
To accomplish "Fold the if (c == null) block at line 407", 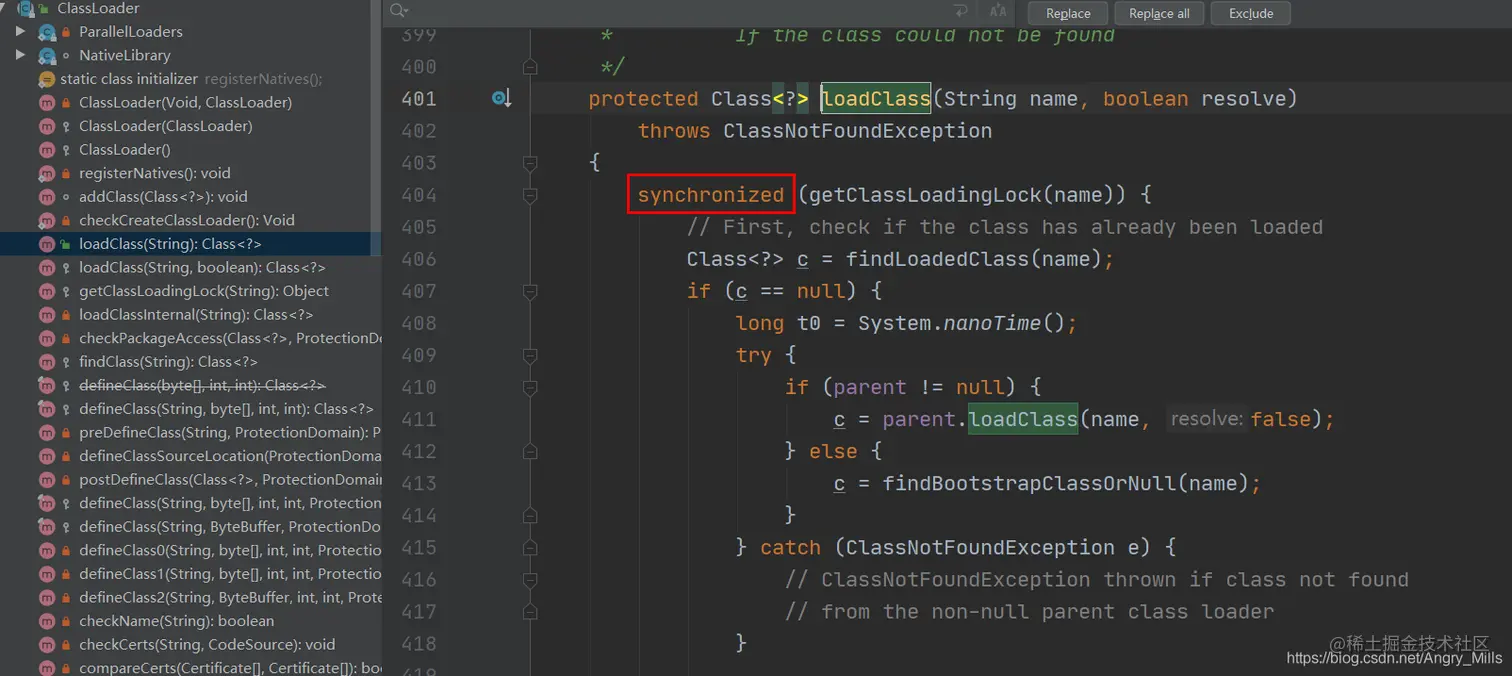I will pos(530,291).
